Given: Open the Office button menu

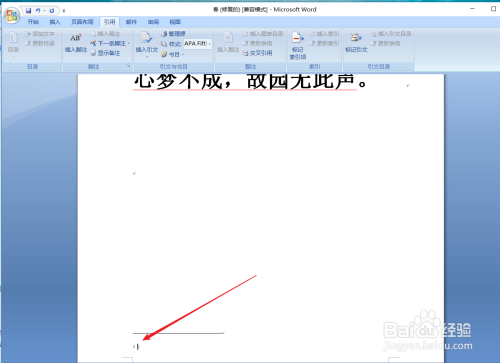Looking at the screenshot, I should pos(12,15).
